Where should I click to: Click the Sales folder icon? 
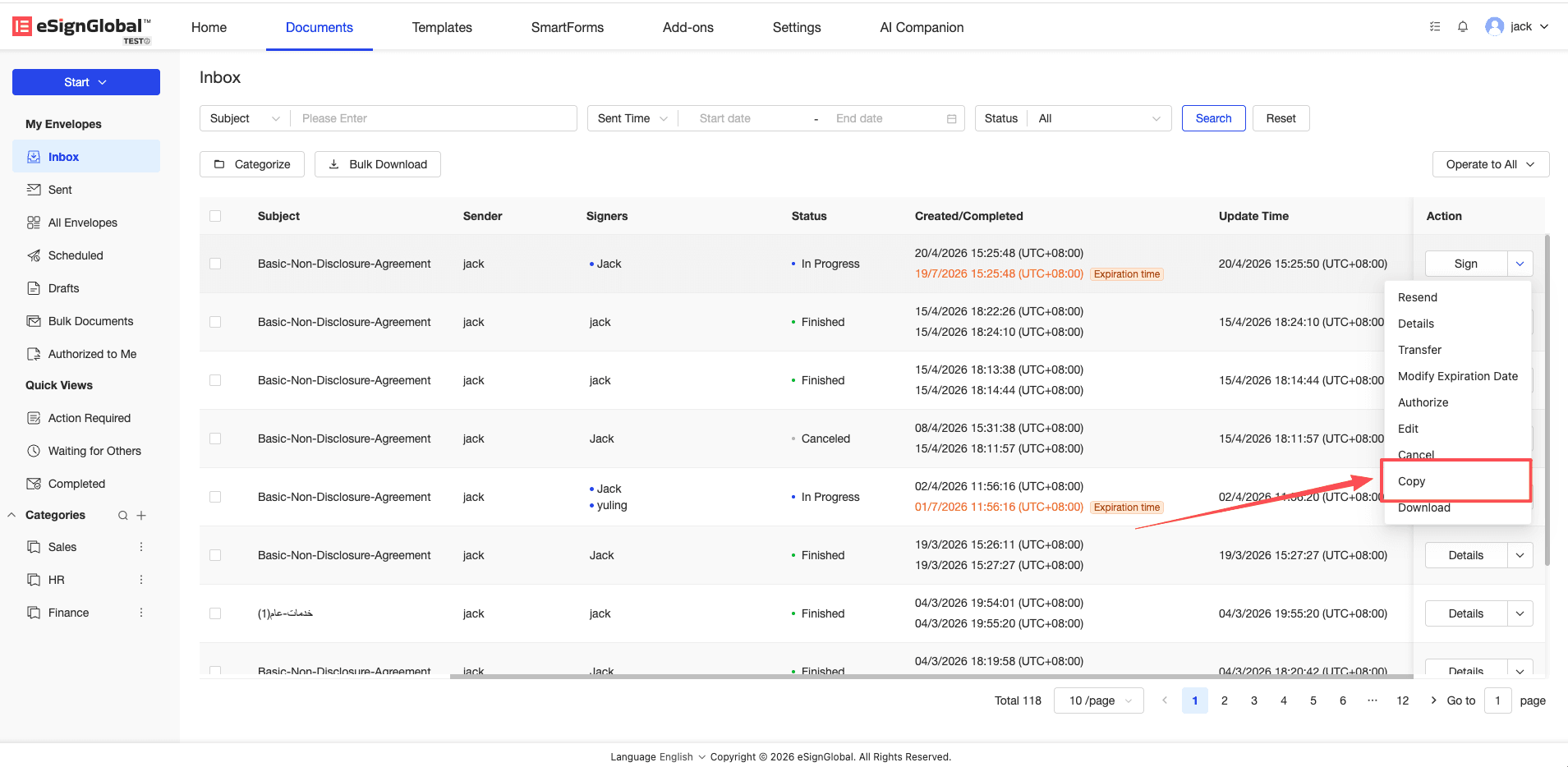34,547
